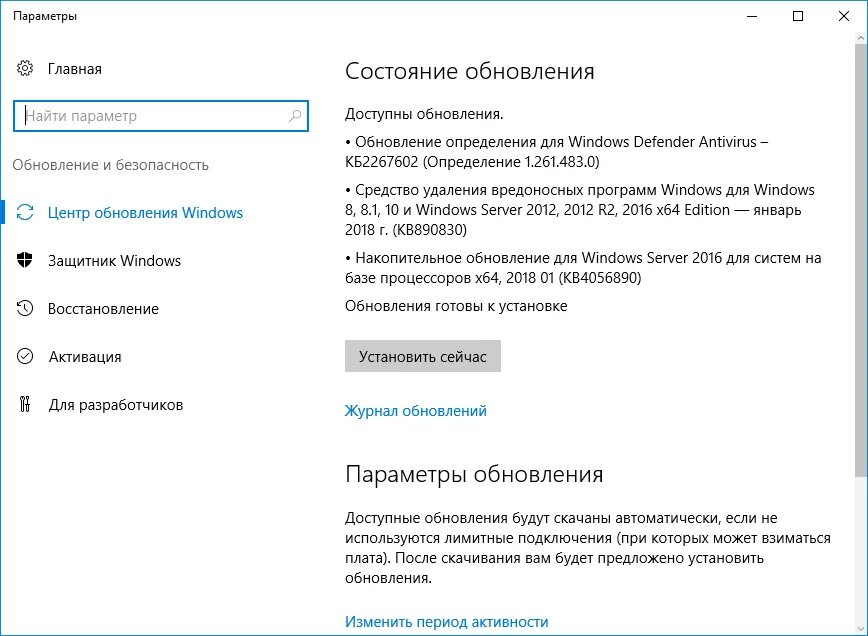868x636 pixels.
Task: Click the text Обновления готовы к установке
Action: (x=456, y=306)
